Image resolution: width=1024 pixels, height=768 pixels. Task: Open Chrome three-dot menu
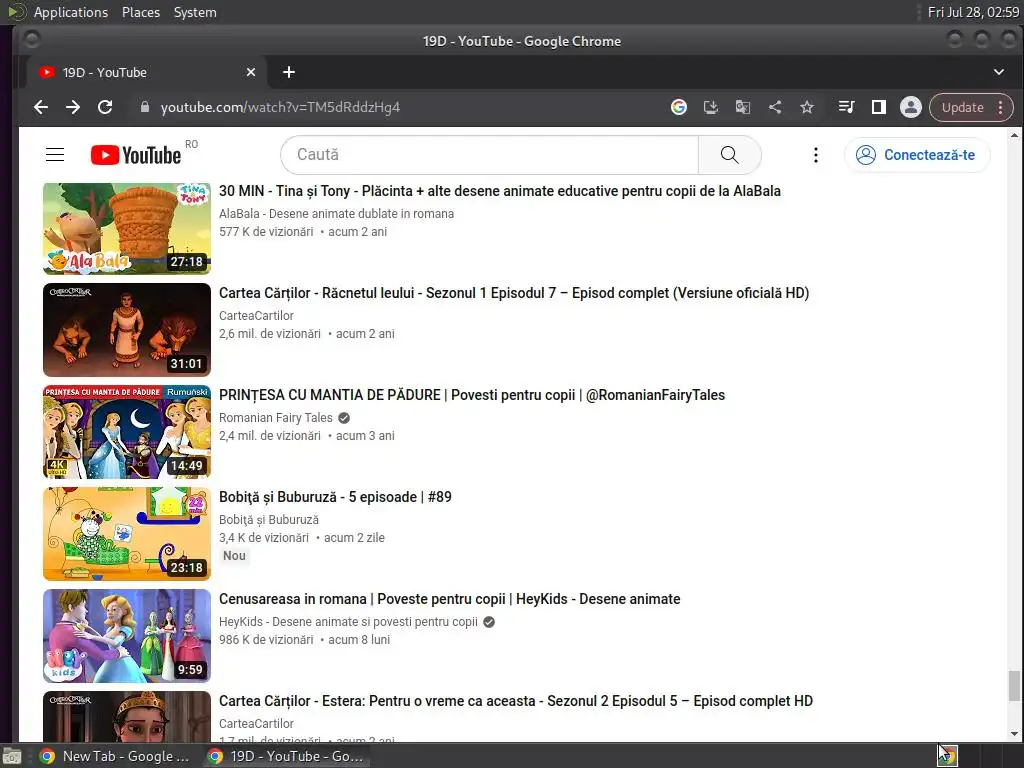tap(1000, 107)
